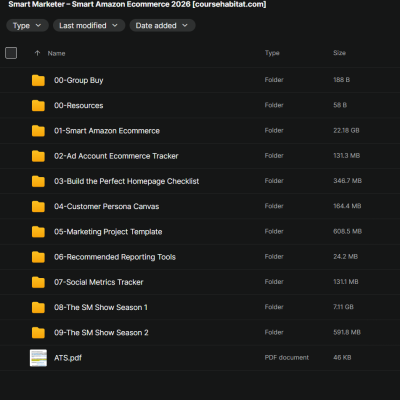Select the 04-Customer Persona Canvas name
This screenshot has height=400, width=400.
(106, 206)
